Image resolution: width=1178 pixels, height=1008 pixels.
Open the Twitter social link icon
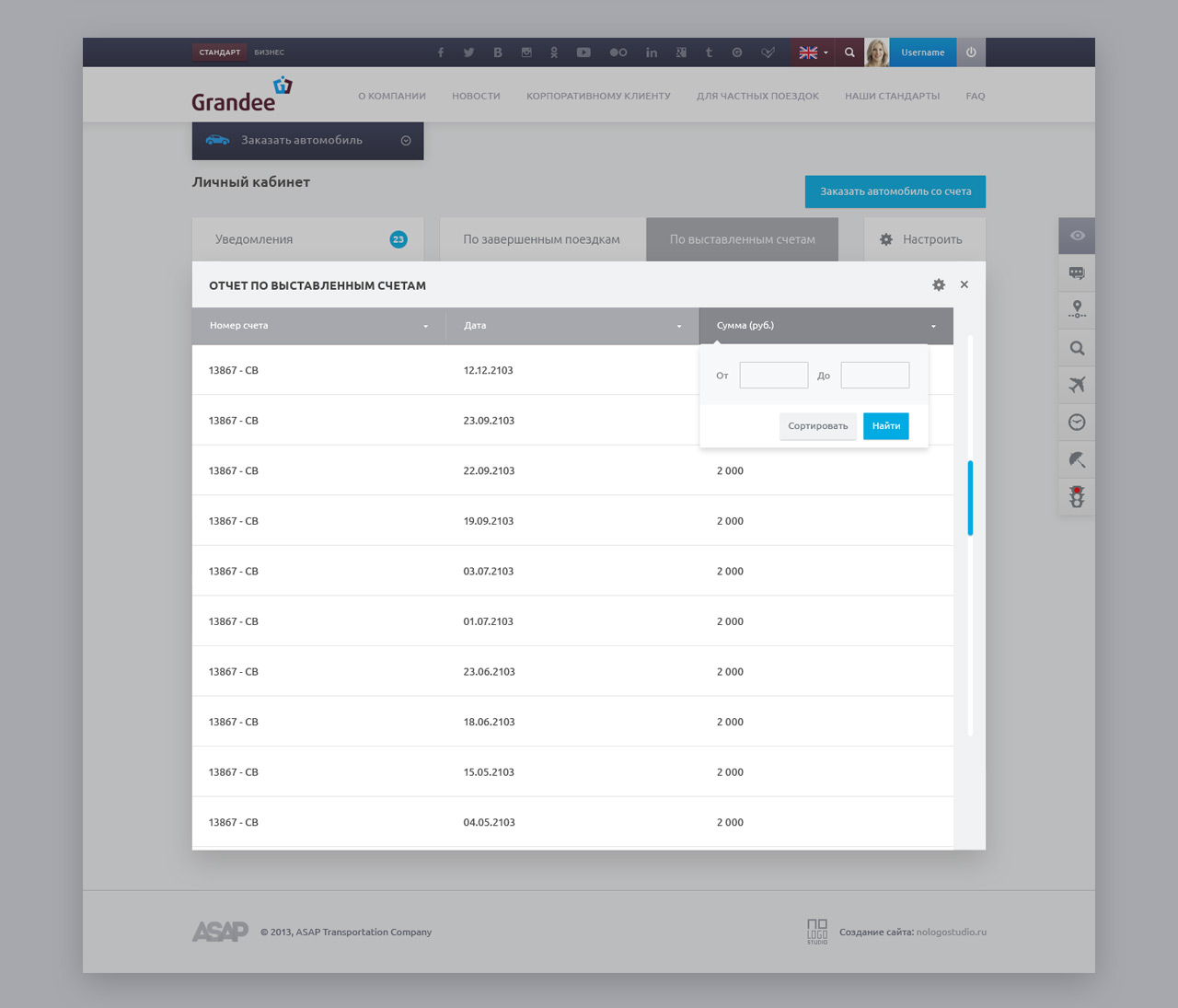tap(468, 52)
